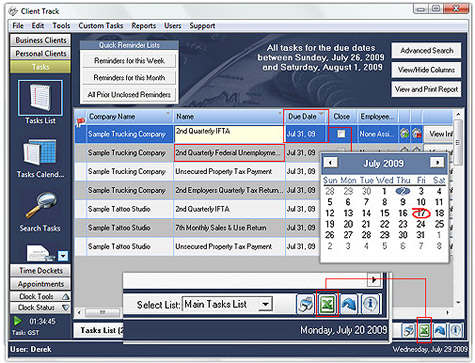Open the Custom Tasks menu

coord(101,26)
